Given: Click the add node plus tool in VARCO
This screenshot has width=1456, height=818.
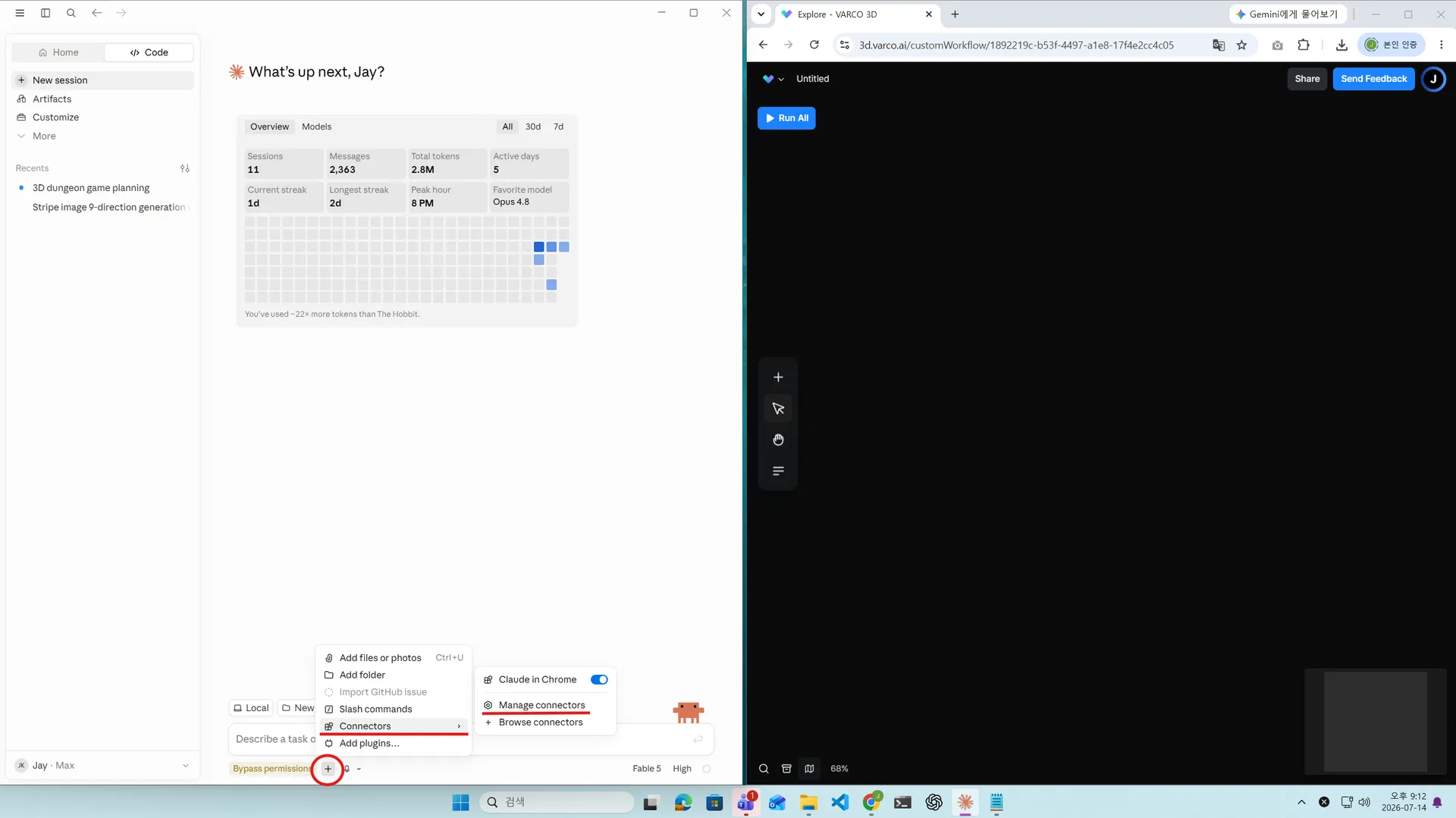Looking at the screenshot, I should (x=778, y=378).
